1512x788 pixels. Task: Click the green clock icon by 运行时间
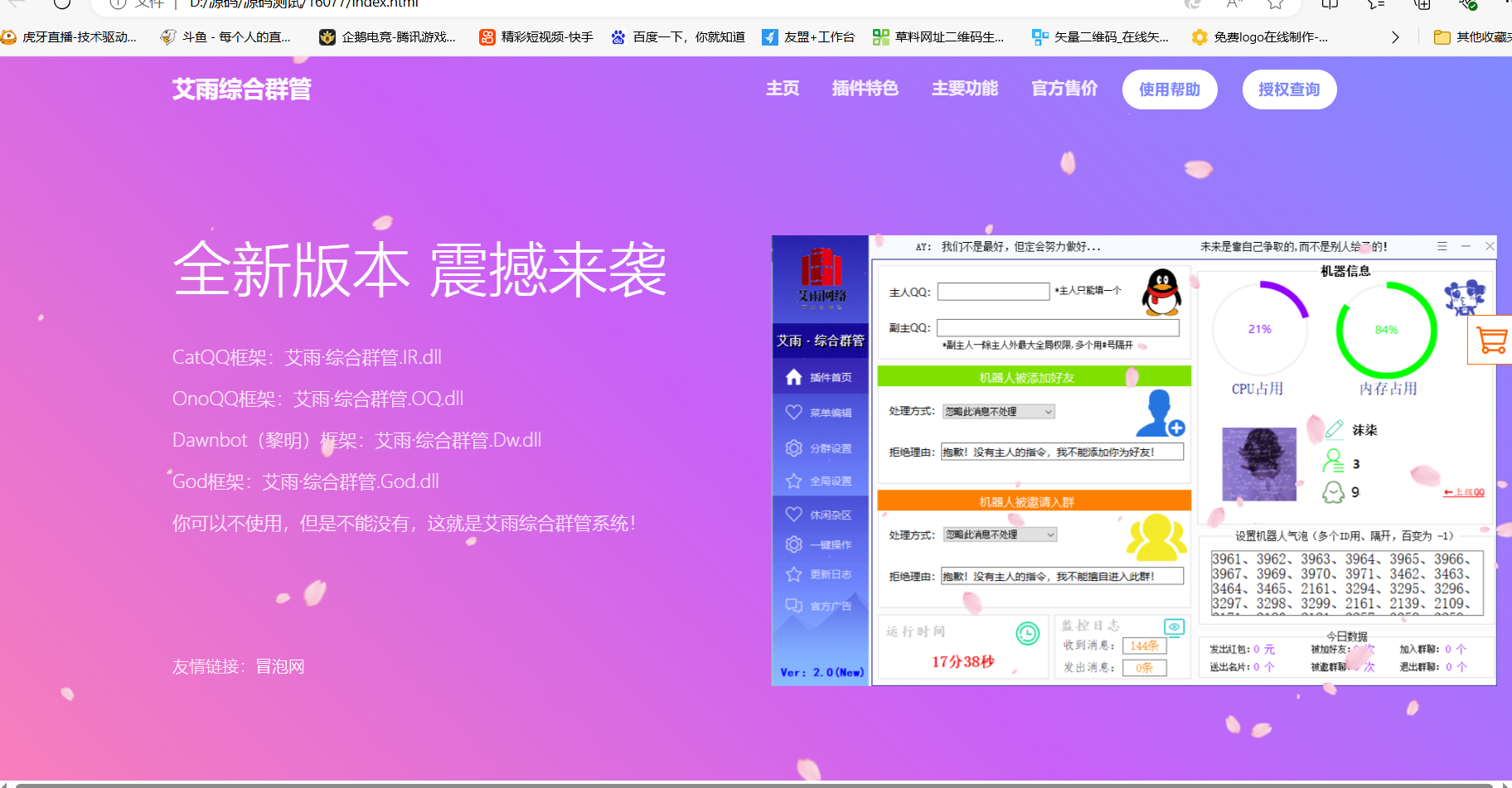pos(1028,634)
